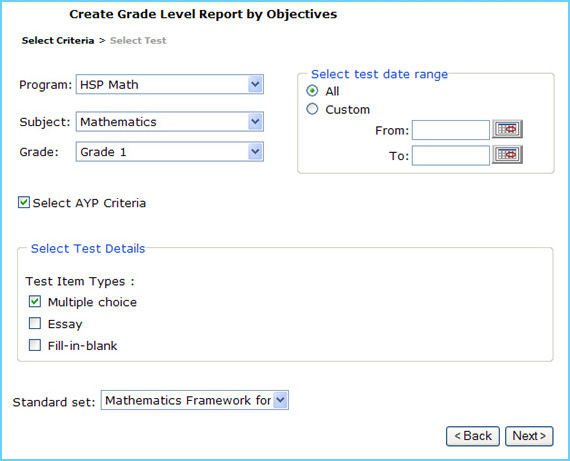The image size is (570, 461).
Task: Click the Select Test Details group heading
Action: (88, 249)
